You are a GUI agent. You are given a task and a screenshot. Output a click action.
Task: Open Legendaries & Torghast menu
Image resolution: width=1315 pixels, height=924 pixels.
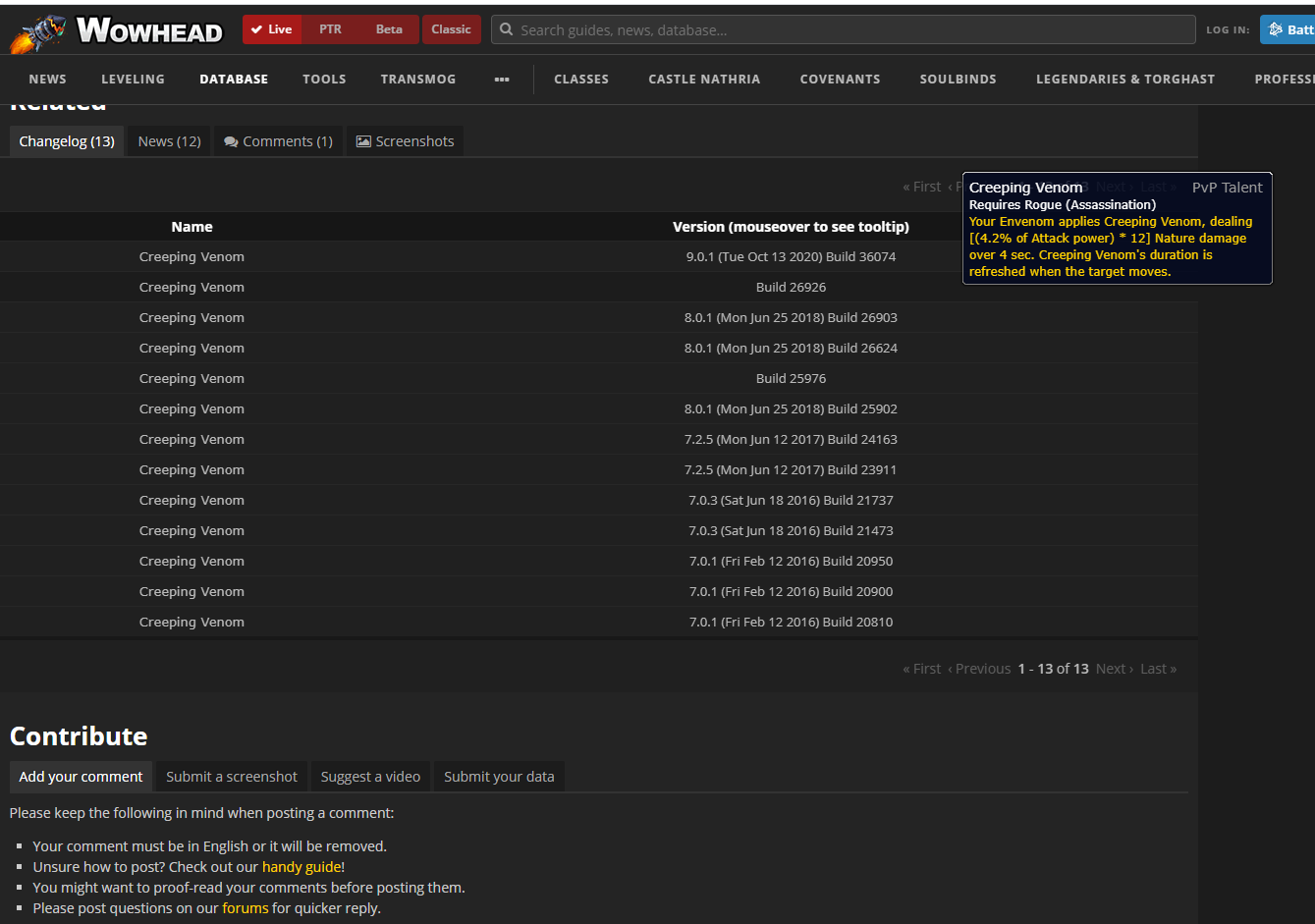[1125, 80]
